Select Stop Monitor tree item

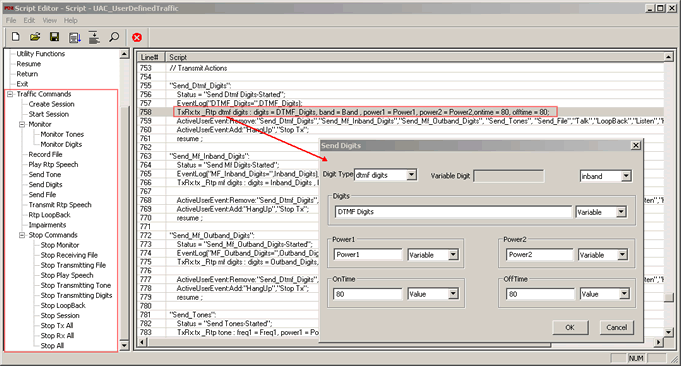coord(60,245)
